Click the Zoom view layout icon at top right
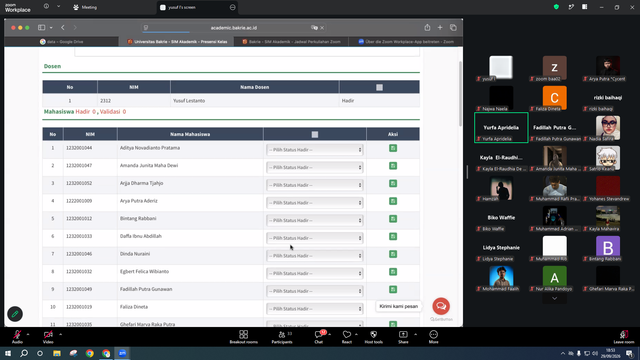Viewport: 640px width, 360px height. (584, 7)
